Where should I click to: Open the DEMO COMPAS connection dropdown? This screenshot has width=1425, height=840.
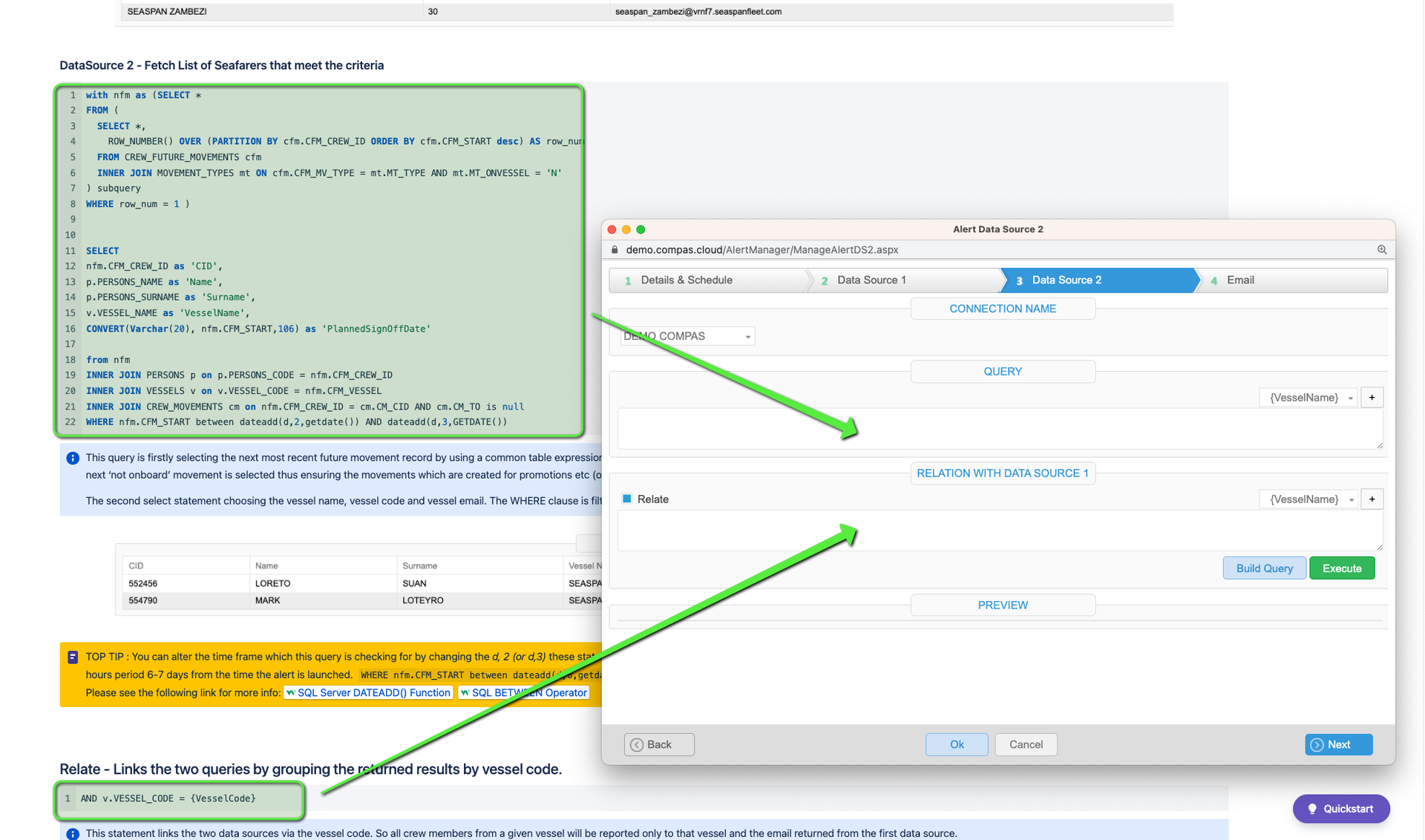(687, 336)
